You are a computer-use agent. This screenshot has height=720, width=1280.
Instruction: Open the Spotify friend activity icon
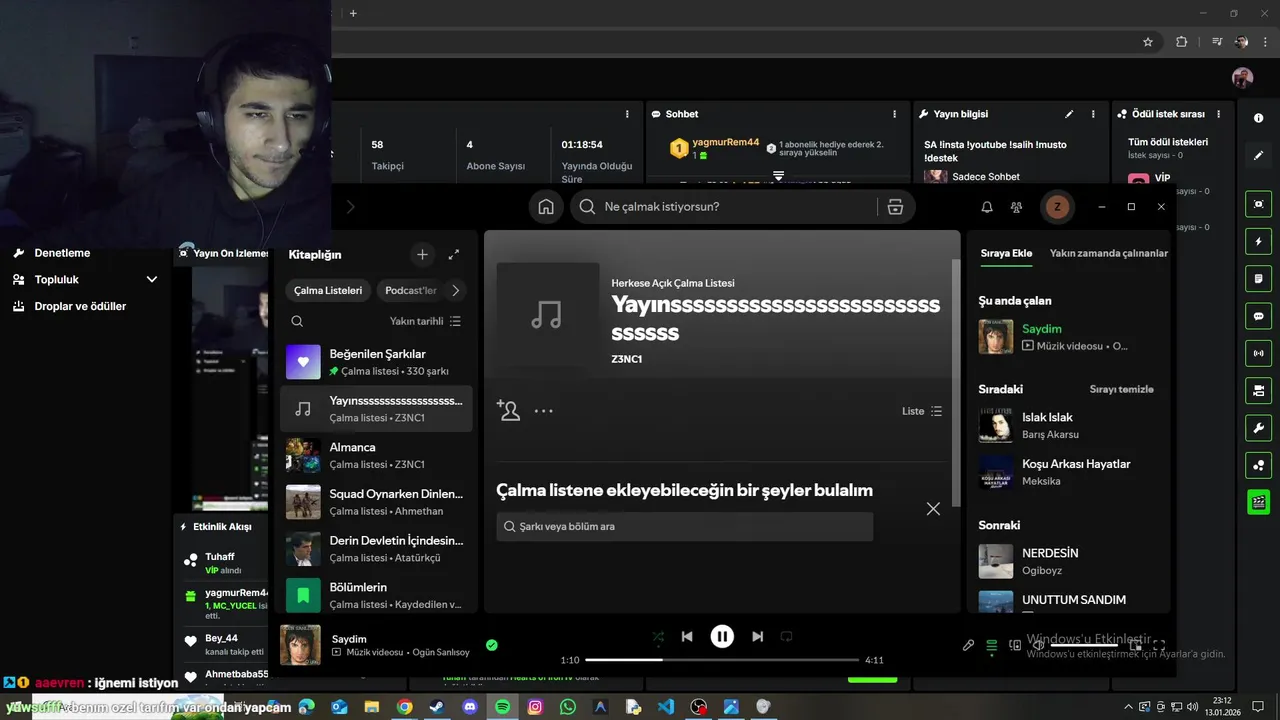click(1017, 207)
